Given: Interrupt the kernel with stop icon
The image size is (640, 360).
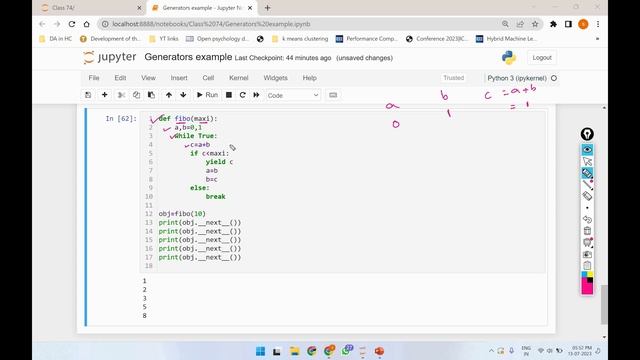Looking at the screenshot, I should pyautogui.click(x=229, y=95).
